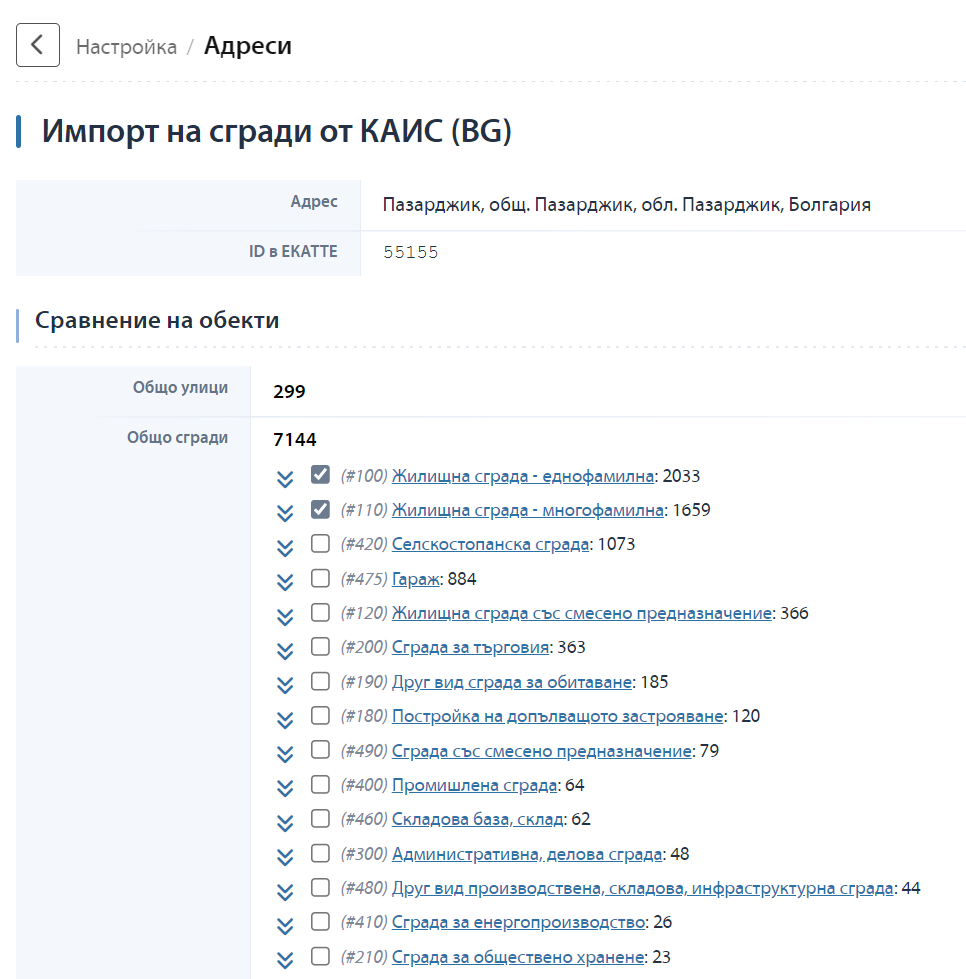This screenshot has height=979, width=966.
Task: Expand the #475 Гараж row chevron
Action: point(285,582)
